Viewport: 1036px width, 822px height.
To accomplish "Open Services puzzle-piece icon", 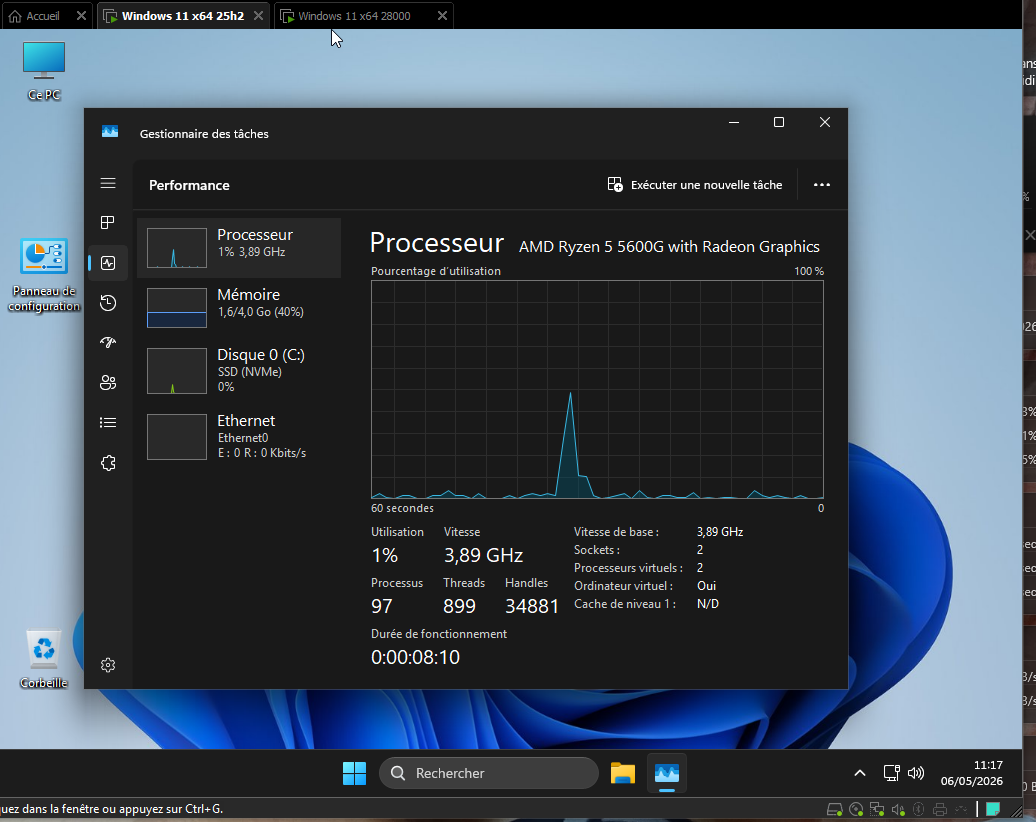I will click(108, 463).
